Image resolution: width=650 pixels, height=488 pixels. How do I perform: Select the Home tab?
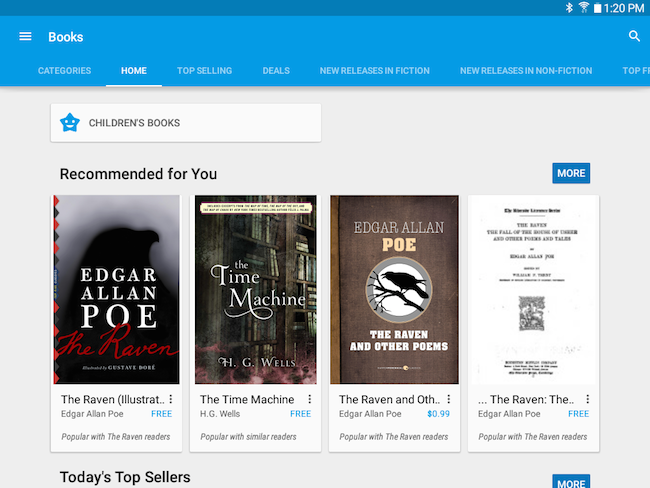click(134, 71)
